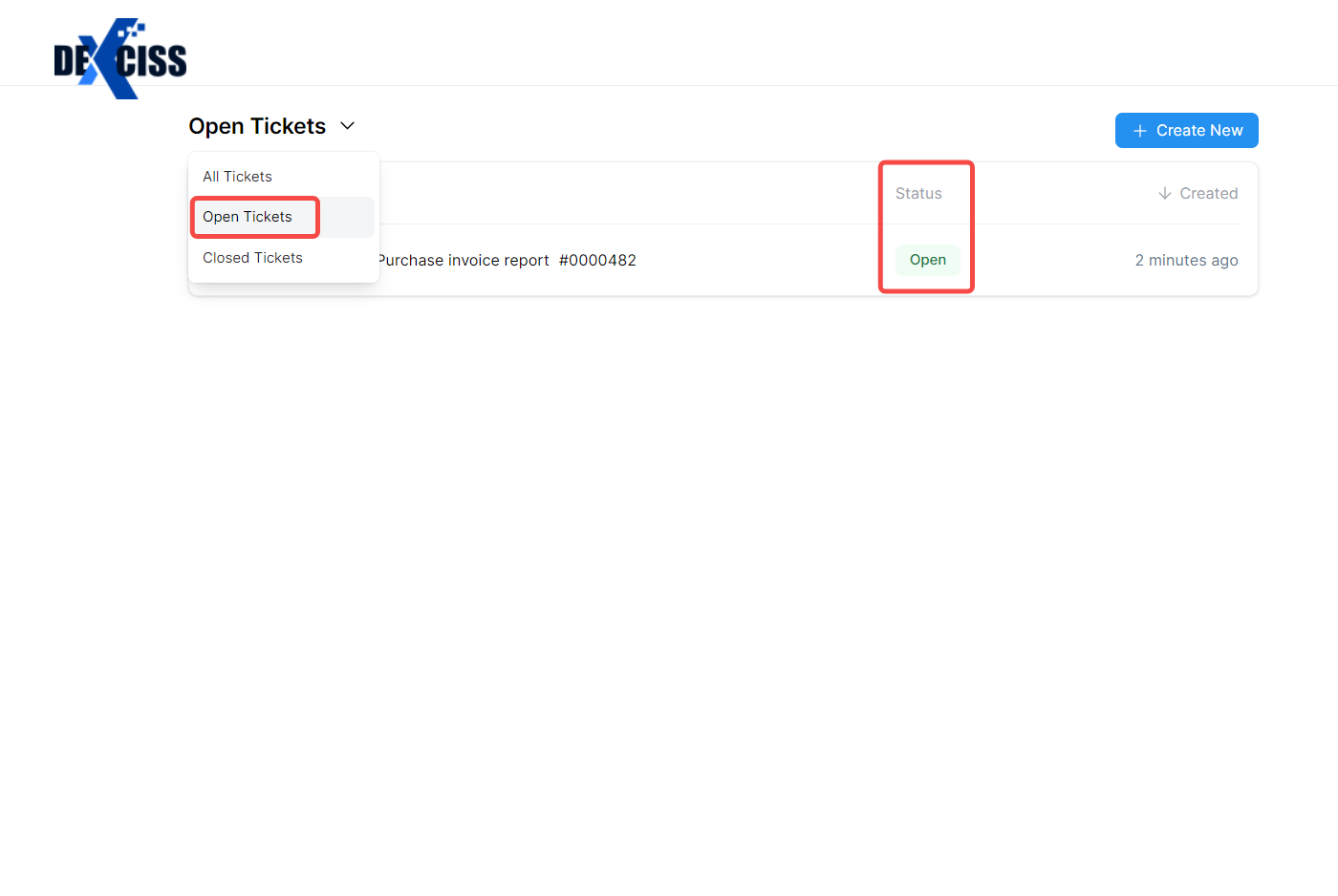
Task: Click the '2 minutes ago' timestamp
Action: 1186,260
